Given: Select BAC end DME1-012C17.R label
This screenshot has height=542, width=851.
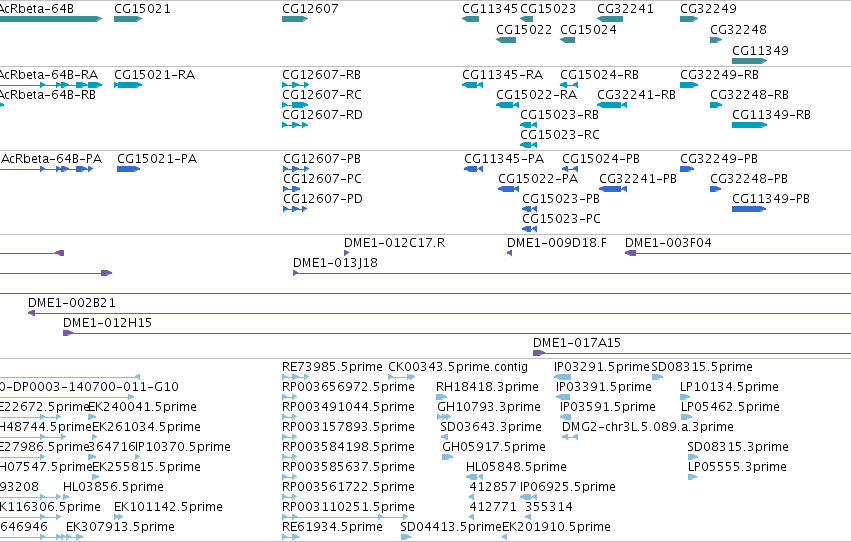Looking at the screenshot, I should (395, 243).
